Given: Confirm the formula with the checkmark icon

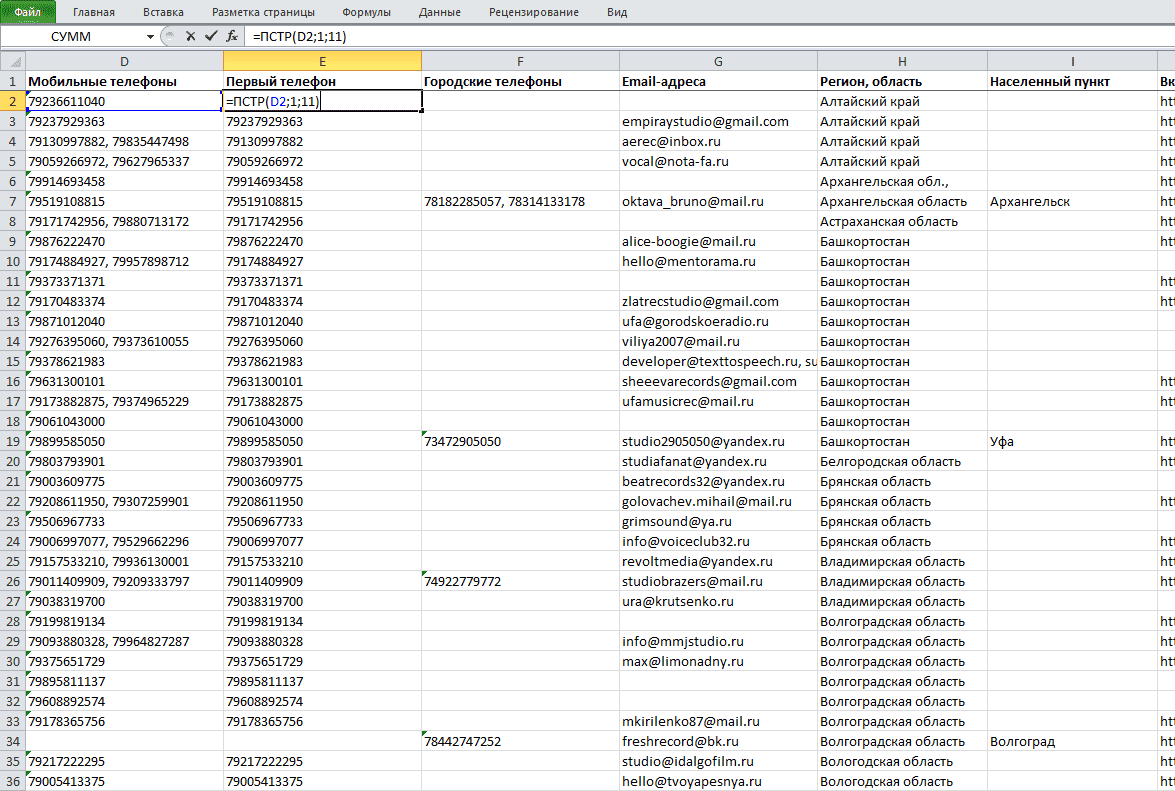Looking at the screenshot, I should click(211, 36).
